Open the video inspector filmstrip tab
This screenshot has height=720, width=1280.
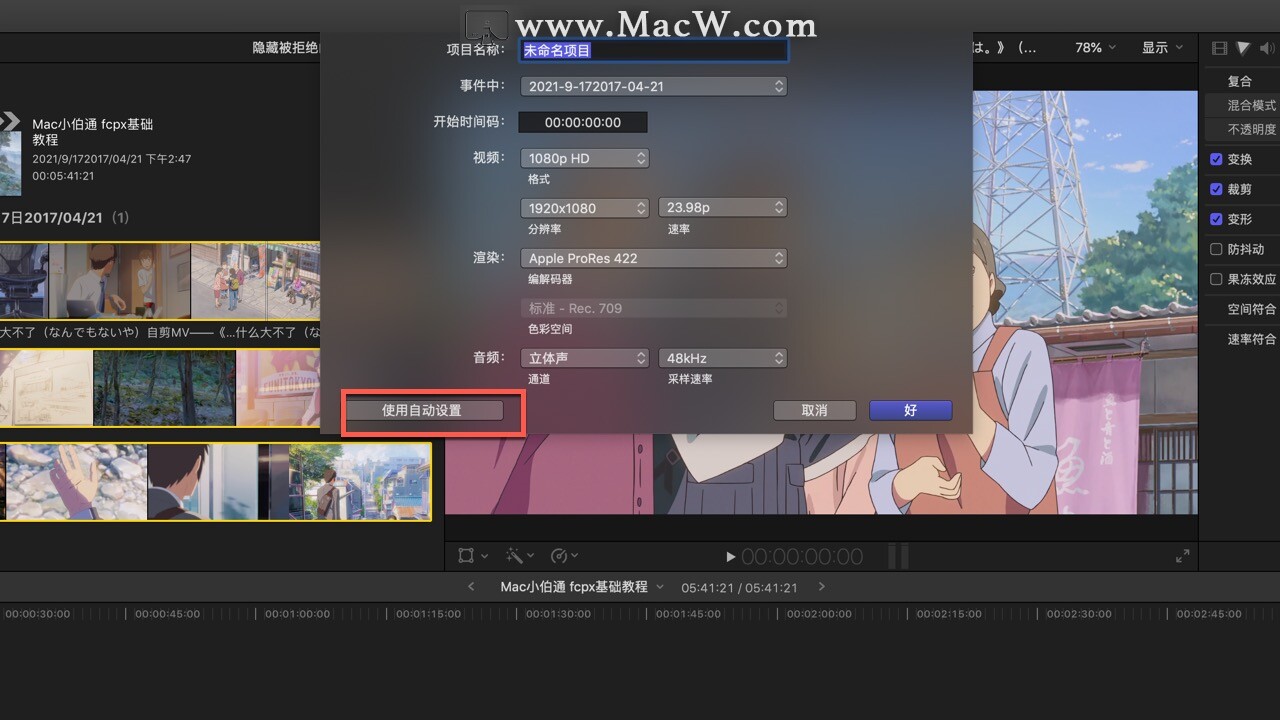point(1219,48)
